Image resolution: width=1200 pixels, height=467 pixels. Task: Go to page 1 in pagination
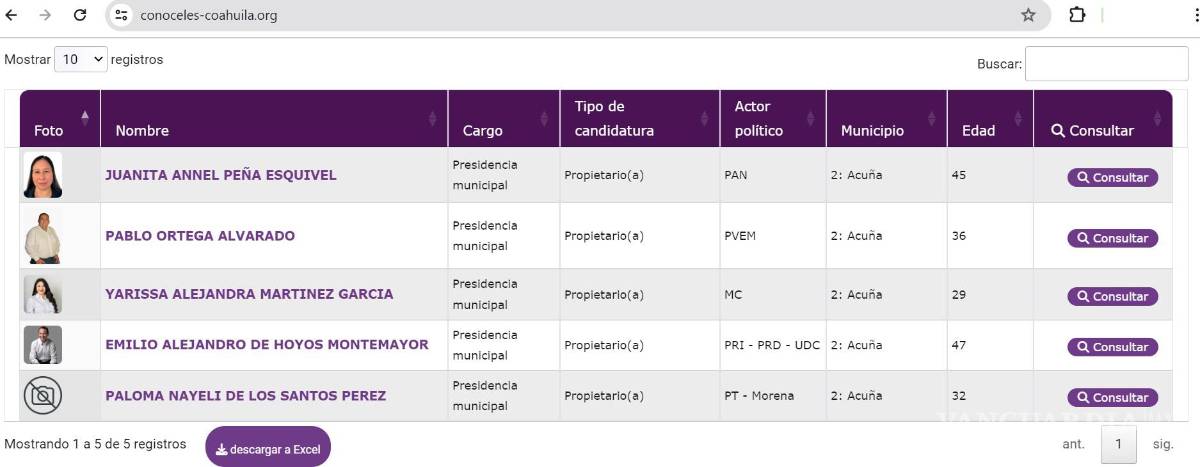tap(1118, 444)
